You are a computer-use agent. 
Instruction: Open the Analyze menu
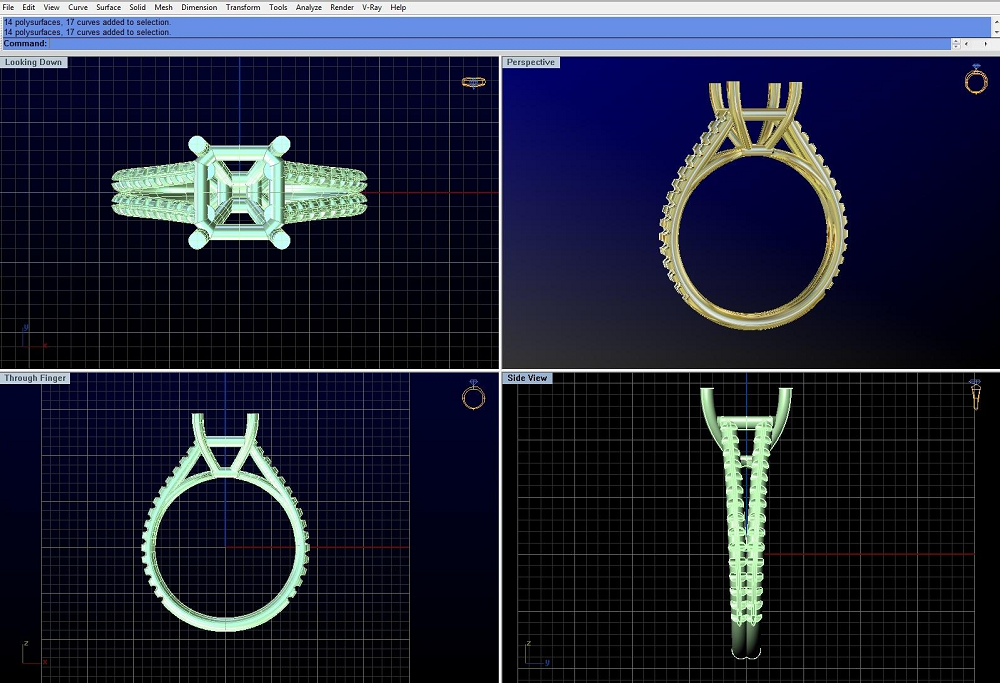pos(309,8)
